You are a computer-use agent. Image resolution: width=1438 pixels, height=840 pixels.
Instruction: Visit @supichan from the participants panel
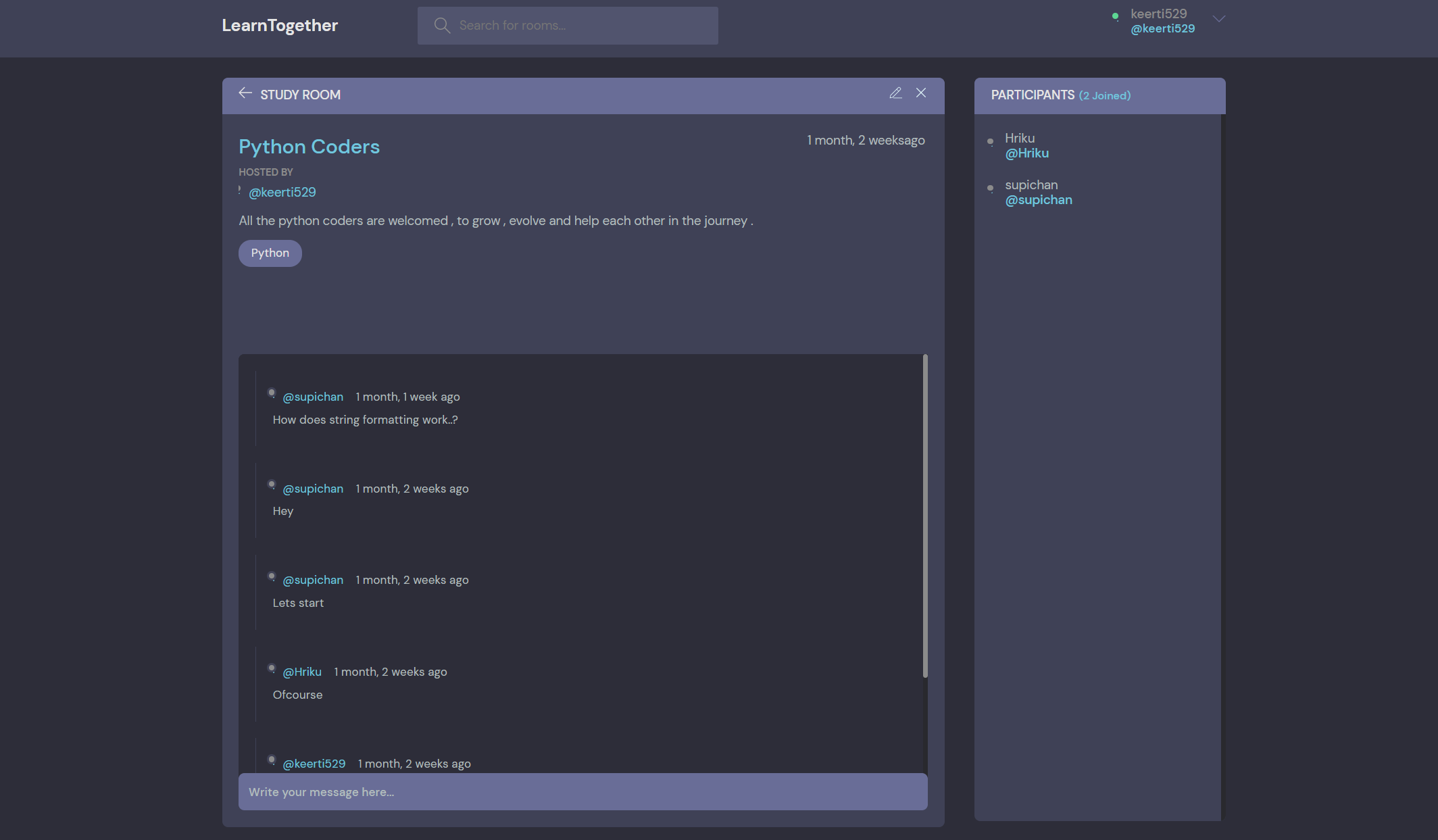click(x=1039, y=199)
